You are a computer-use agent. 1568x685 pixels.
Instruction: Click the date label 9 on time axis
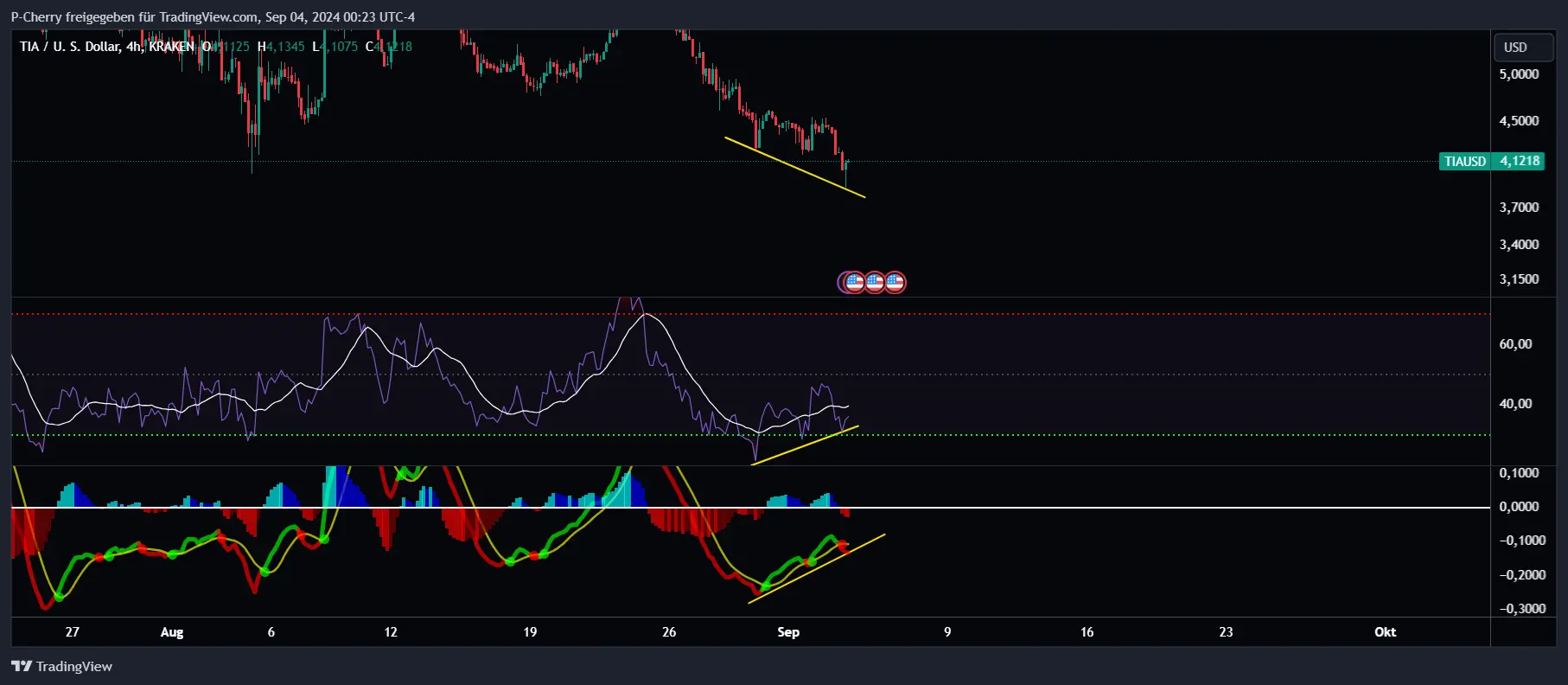pos(947,632)
